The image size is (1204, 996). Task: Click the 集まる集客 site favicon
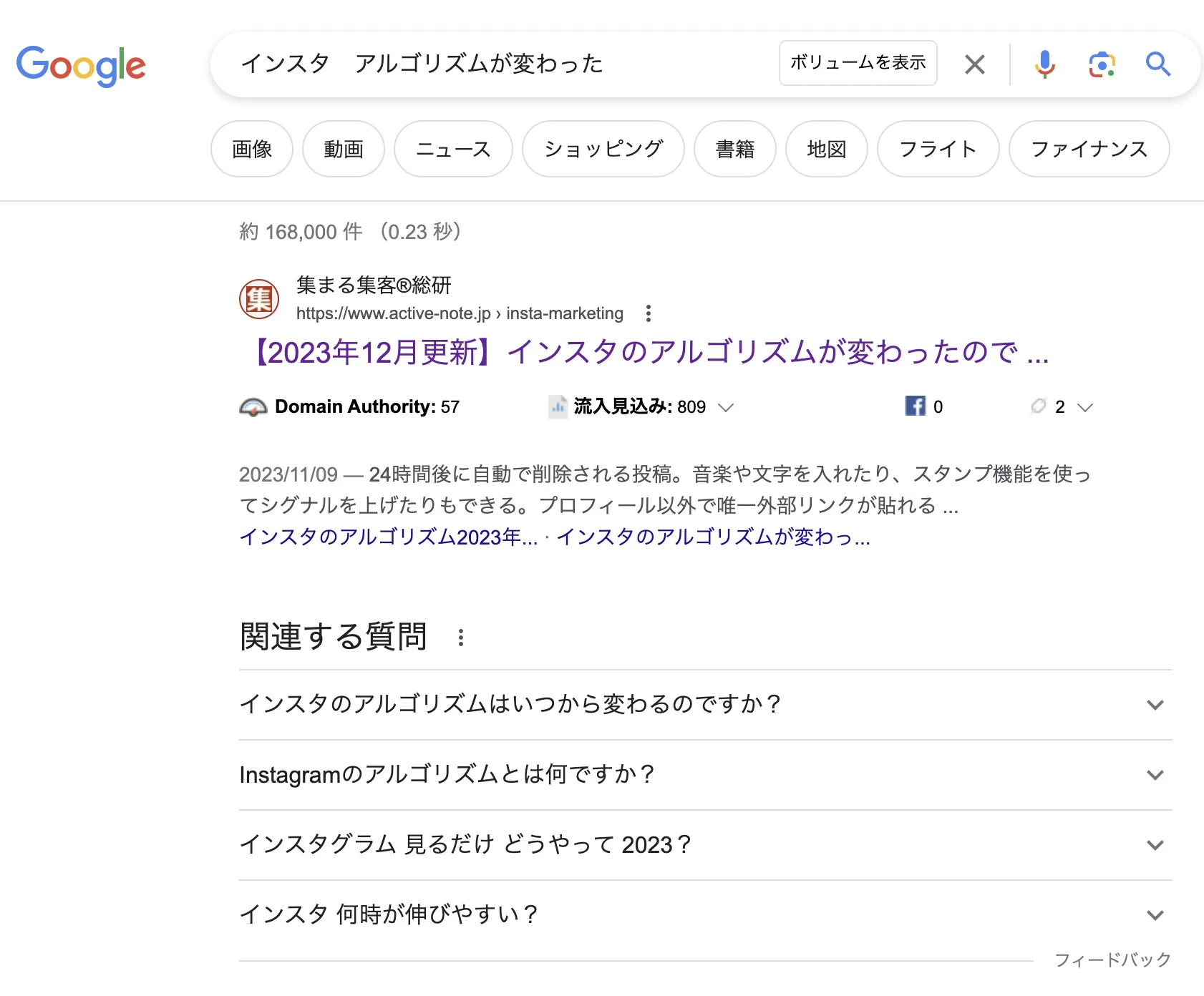258,299
